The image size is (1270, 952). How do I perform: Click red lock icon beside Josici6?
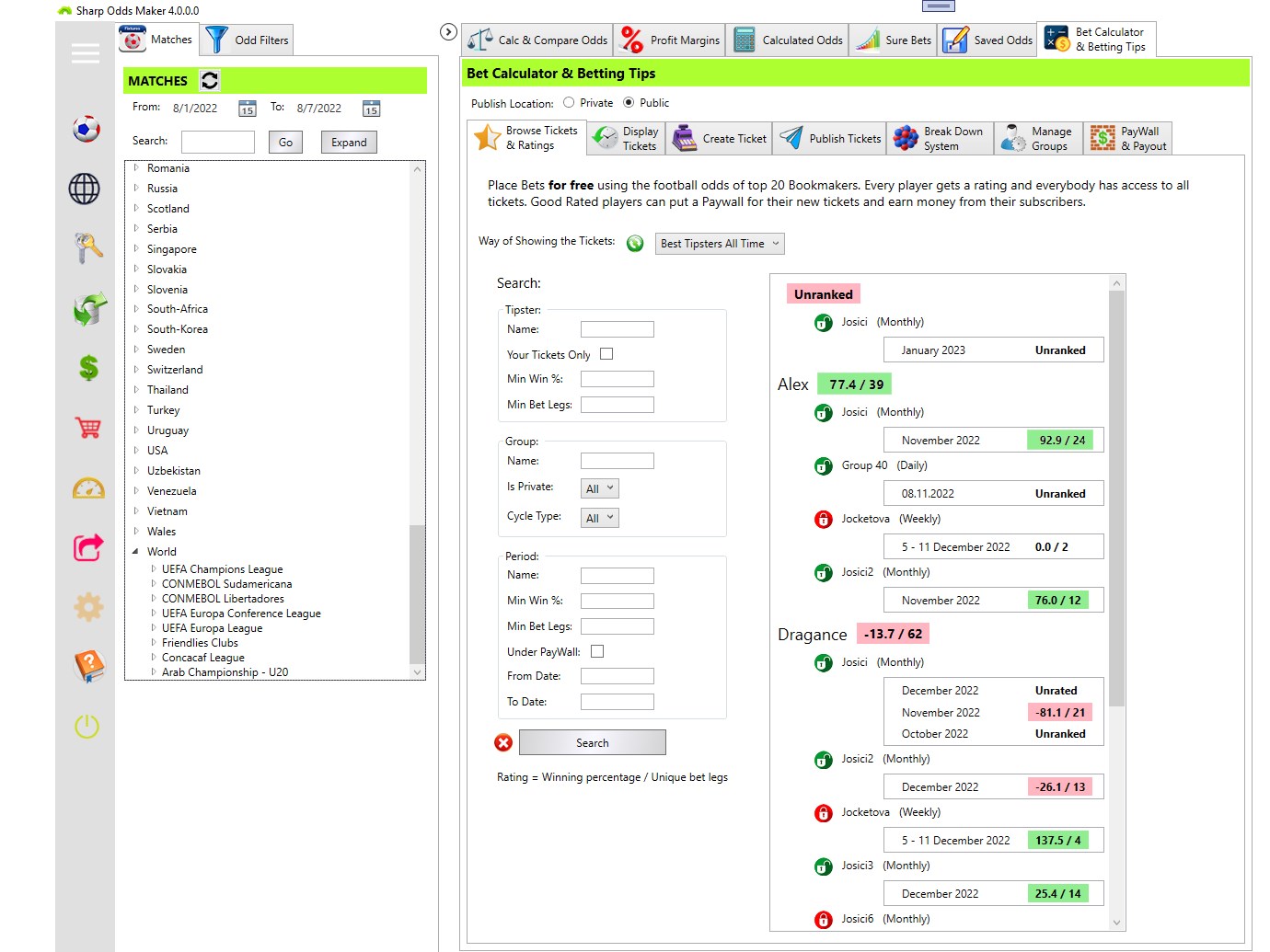[824, 920]
